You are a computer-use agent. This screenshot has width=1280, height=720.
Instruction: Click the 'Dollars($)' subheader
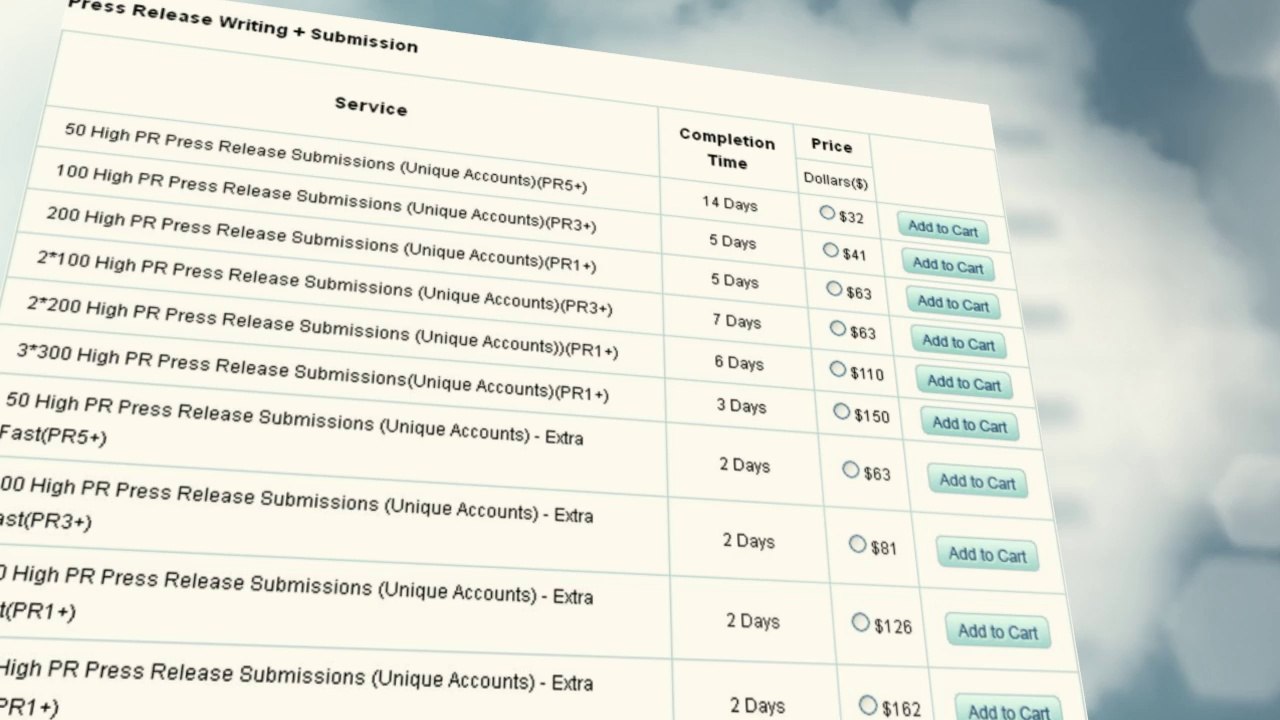coord(836,181)
